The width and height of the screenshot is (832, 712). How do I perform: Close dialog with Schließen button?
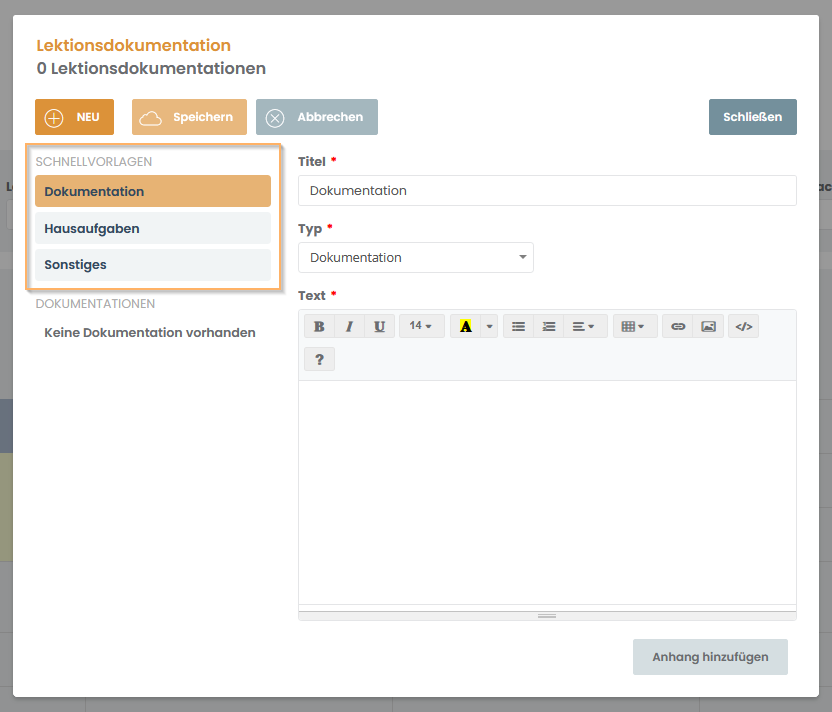[x=752, y=117]
